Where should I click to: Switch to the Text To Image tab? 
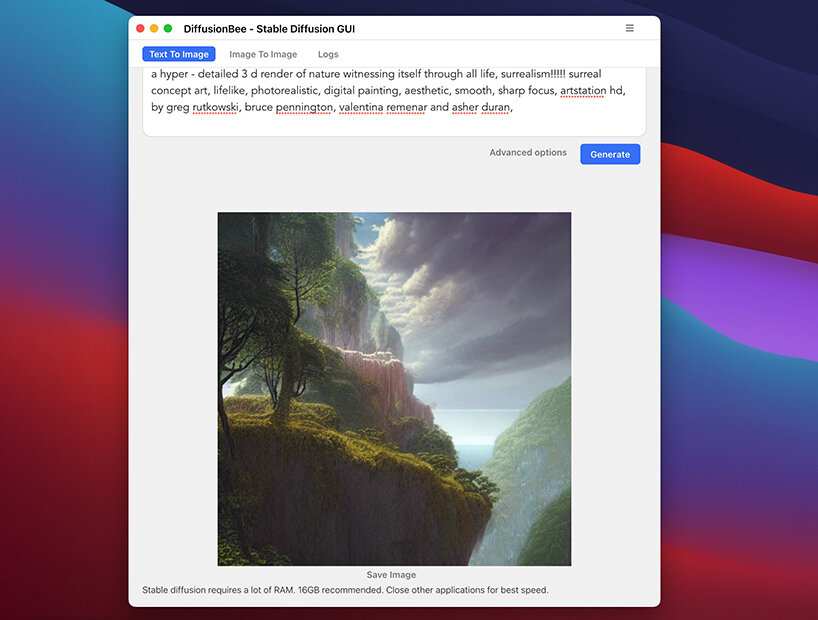(179, 55)
